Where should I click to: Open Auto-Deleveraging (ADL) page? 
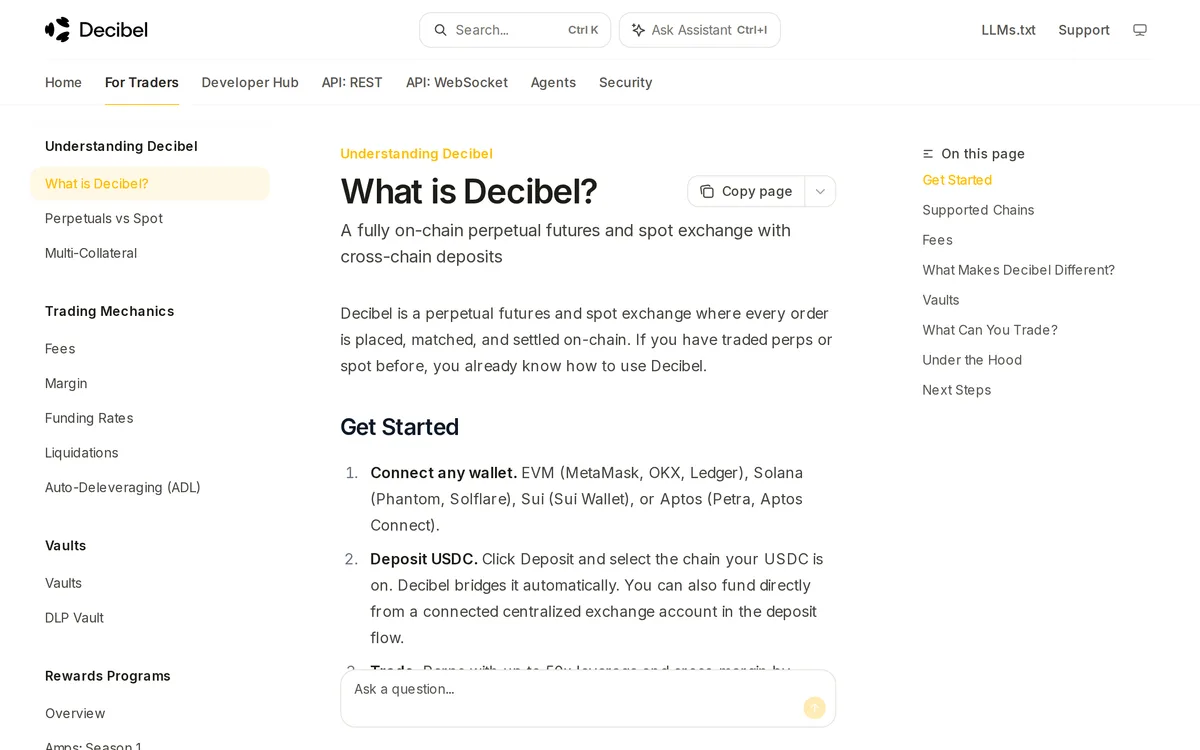tap(123, 488)
